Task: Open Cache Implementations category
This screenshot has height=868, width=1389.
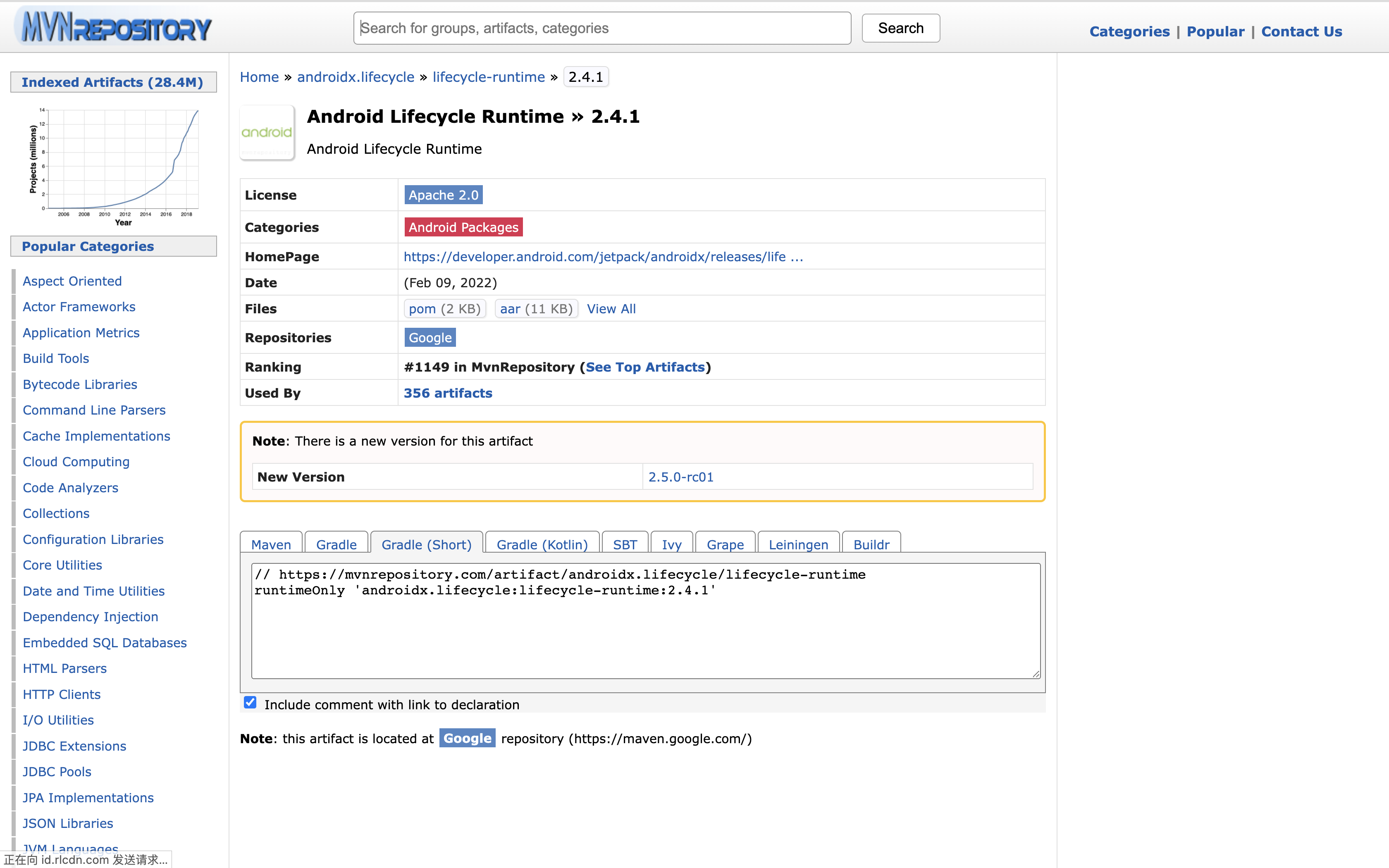Action: click(96, 436)
